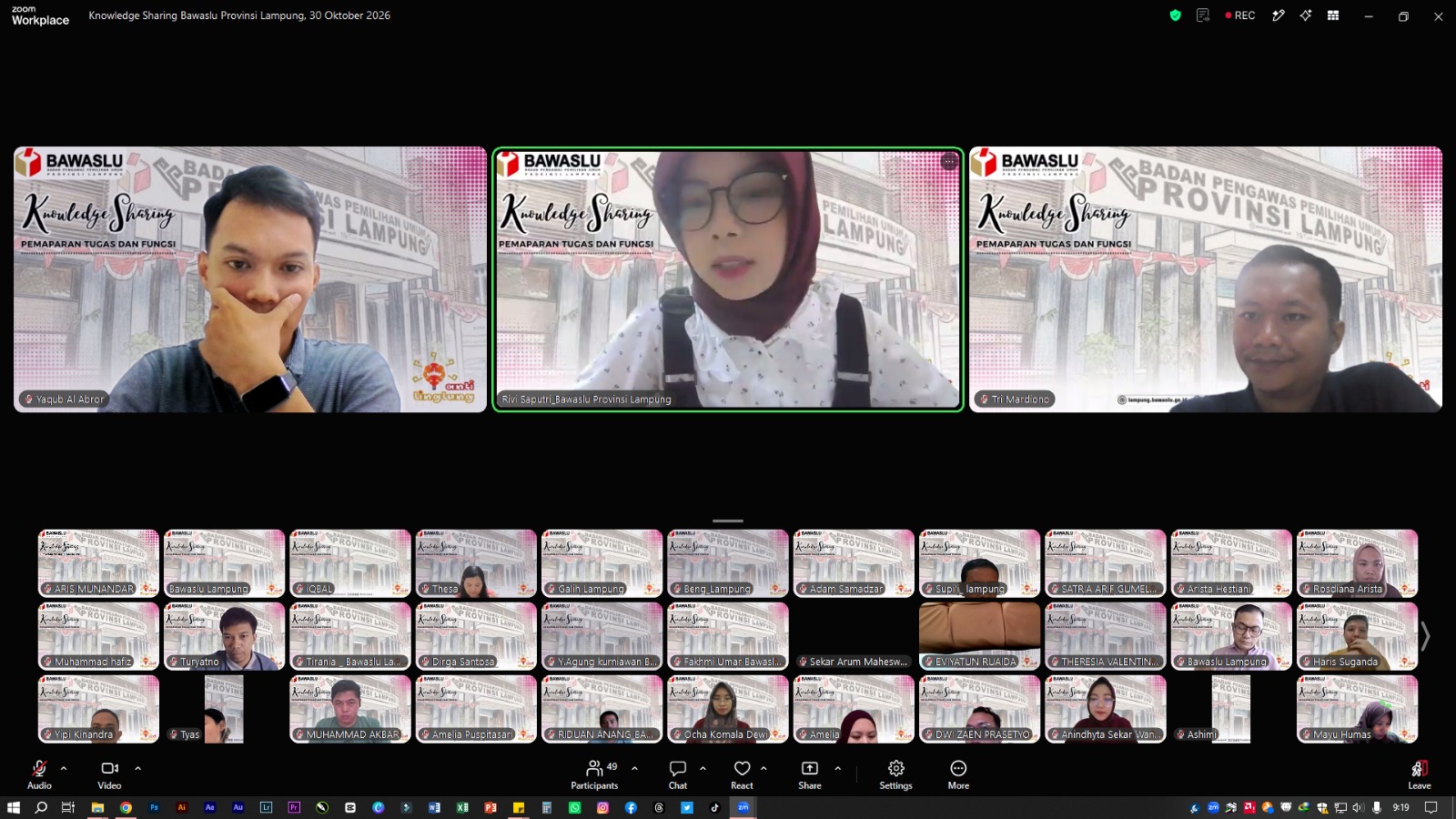Open Photoshop from the taskbar
Screen dimensions: 1456x819
point(154,807)
